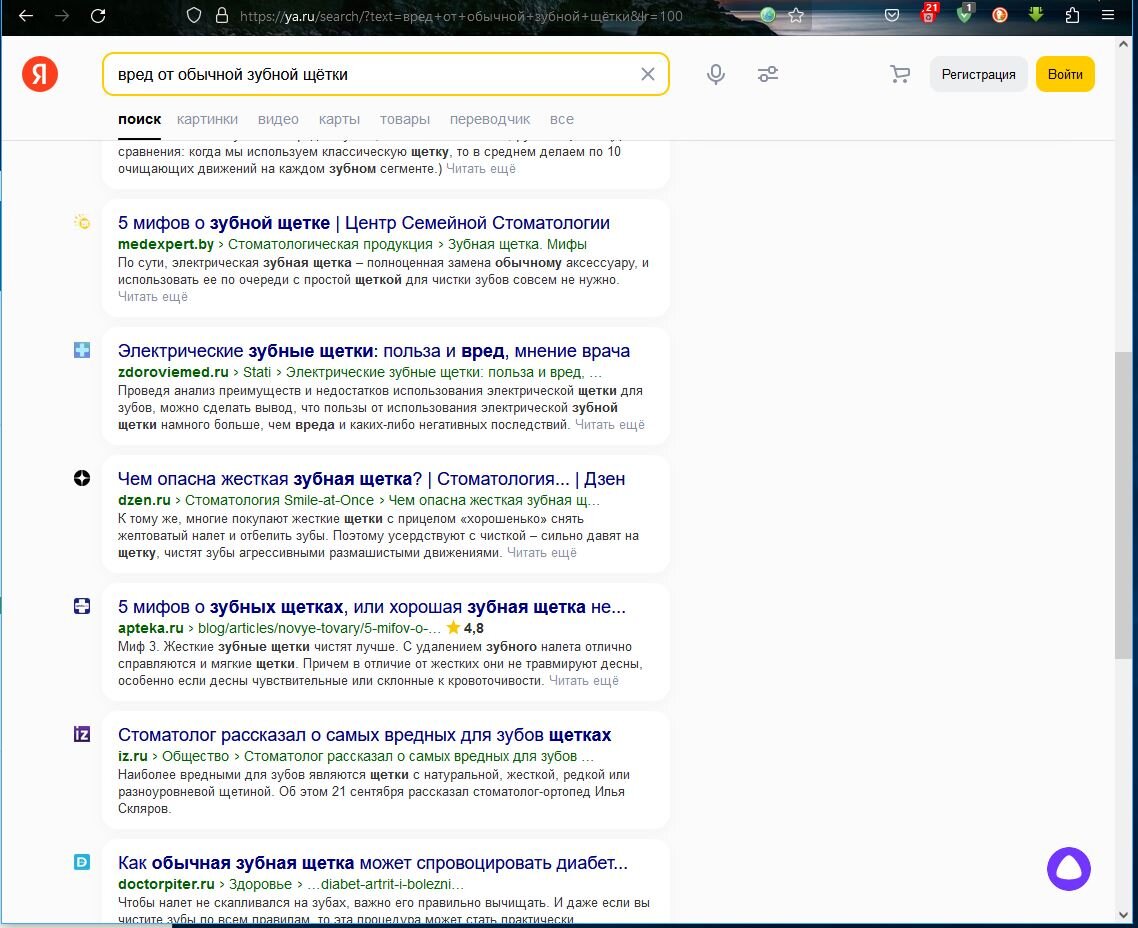Open 'Электрические зубные щетки: польза и вред' result
The height and width of the screenshot is (928, 1138).
point(374,351)
